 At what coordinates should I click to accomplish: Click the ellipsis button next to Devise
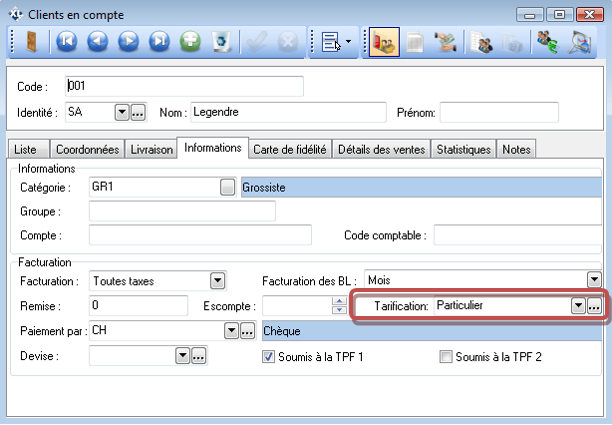(198, 356)
